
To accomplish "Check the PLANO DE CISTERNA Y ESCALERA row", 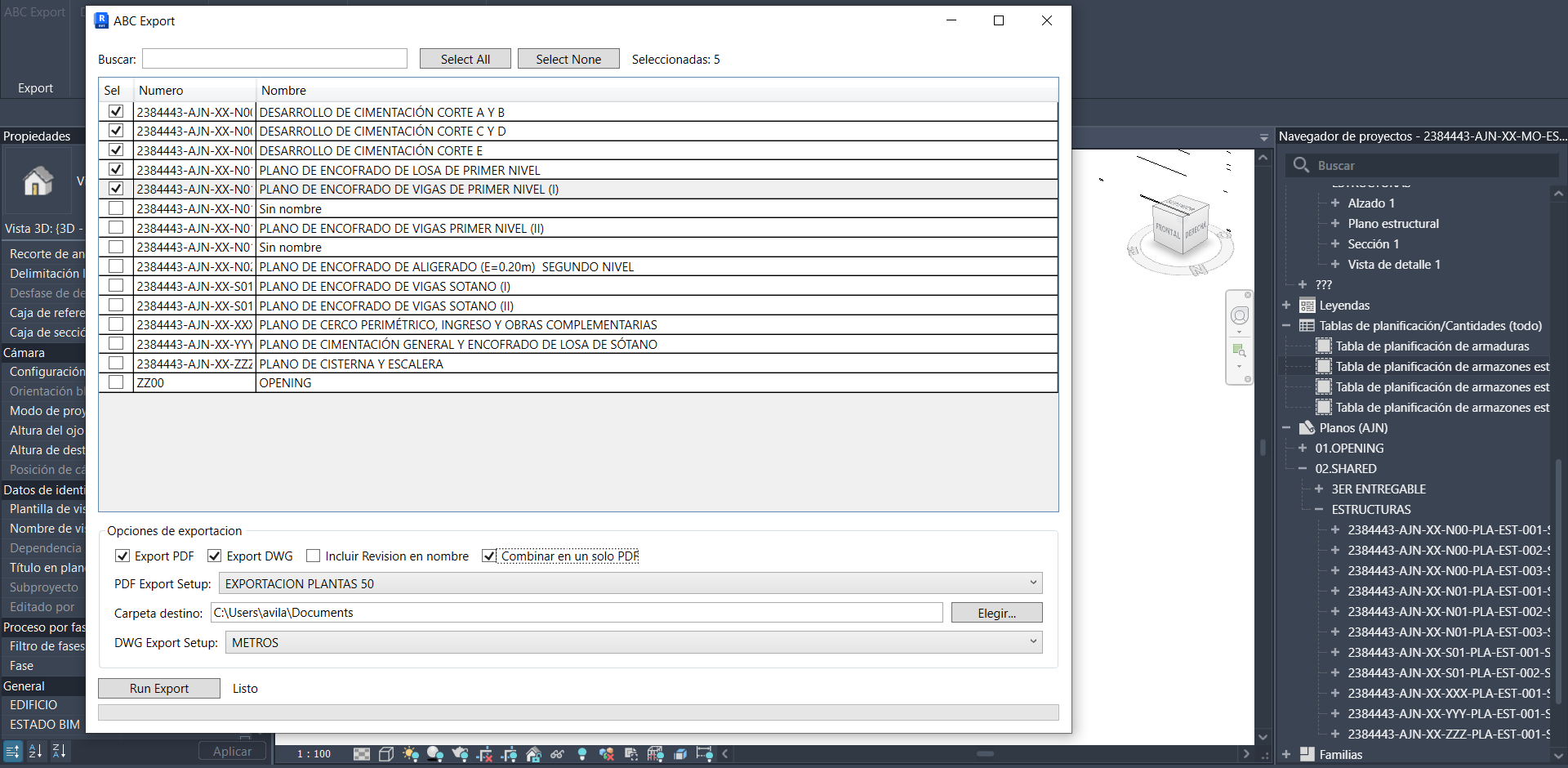I will click(115, 363).
